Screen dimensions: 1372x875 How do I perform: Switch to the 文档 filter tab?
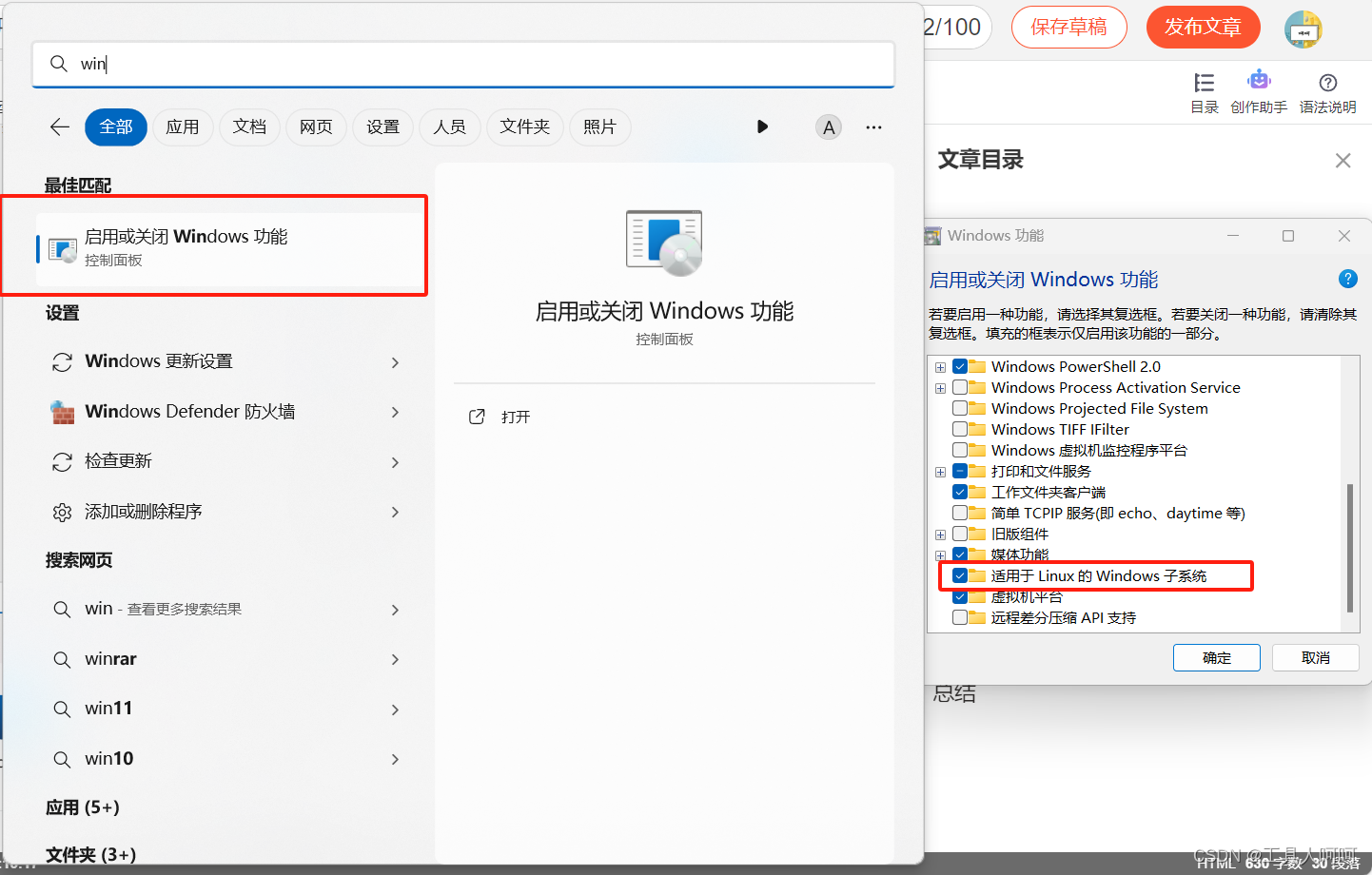click(249, 127)
